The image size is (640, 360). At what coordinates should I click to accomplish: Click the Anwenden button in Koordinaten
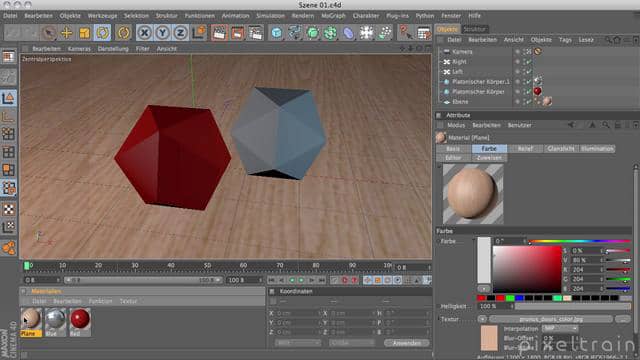click(407, 343)
